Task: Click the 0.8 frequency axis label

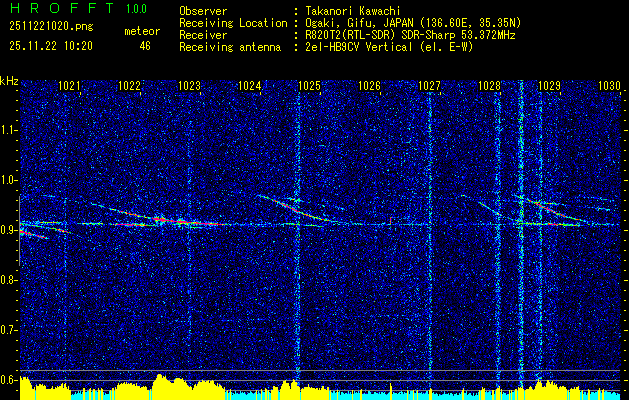Action: (x=8, y=280)
